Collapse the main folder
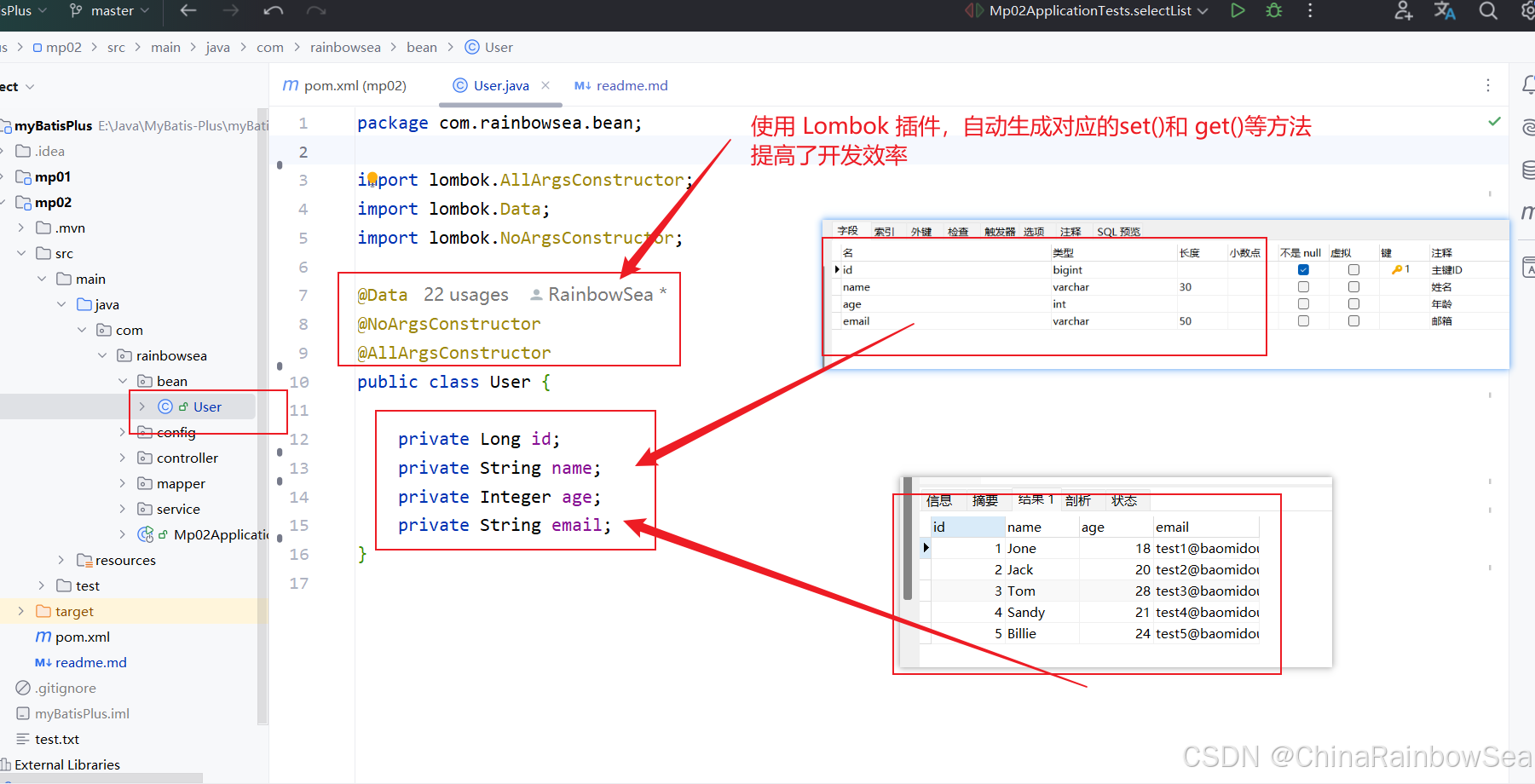The image size is (1535, 784). (42, 279)
